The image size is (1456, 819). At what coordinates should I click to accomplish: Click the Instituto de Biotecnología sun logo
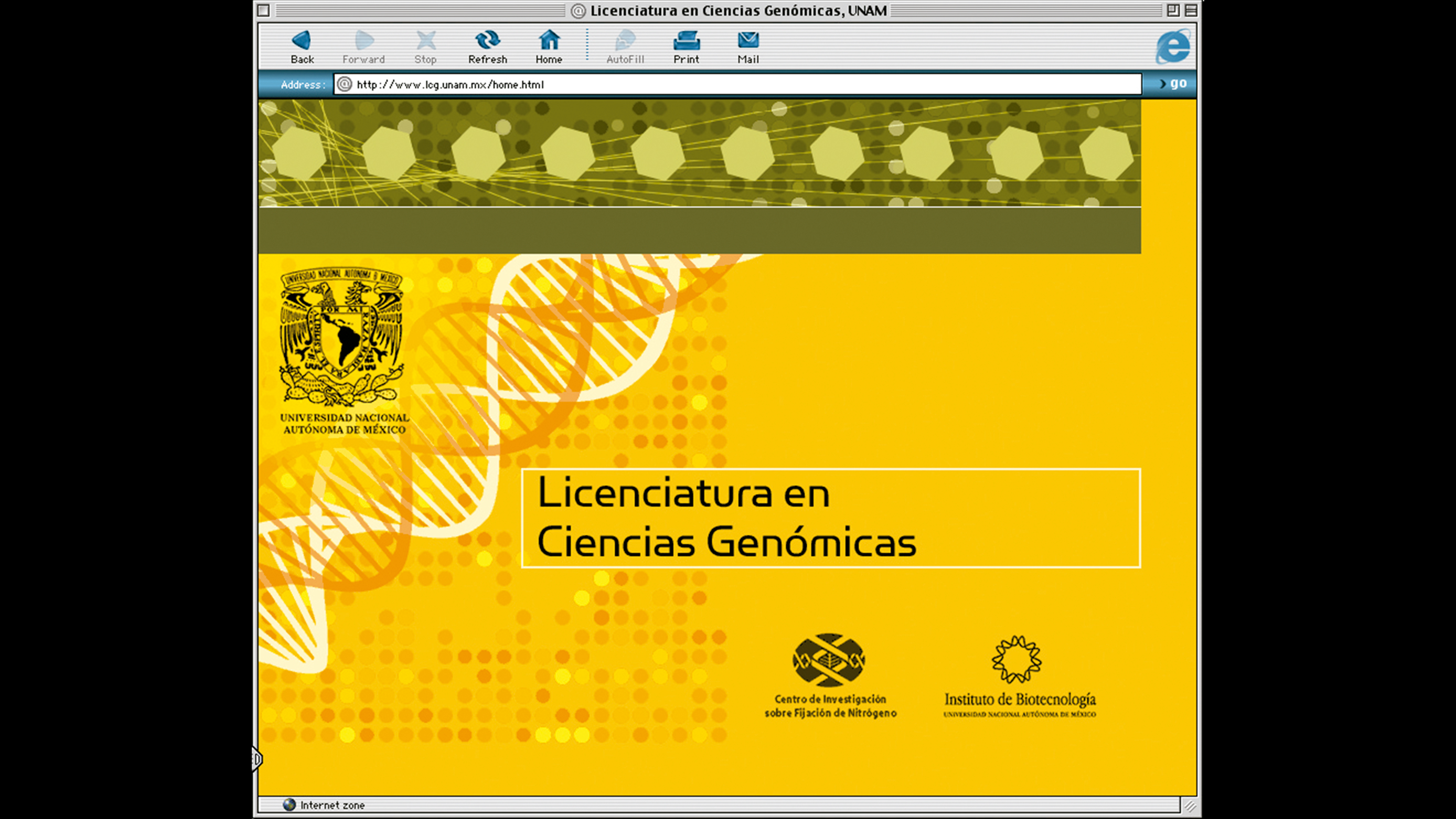(x=1017, y=659)
